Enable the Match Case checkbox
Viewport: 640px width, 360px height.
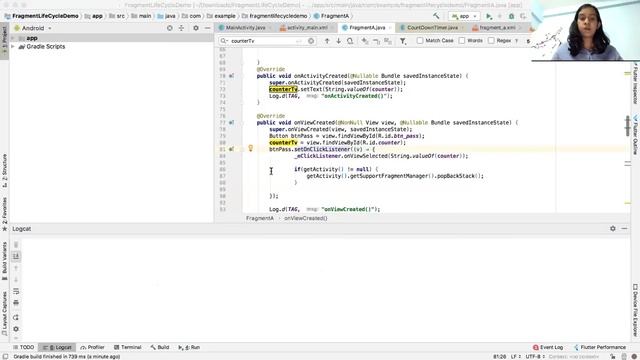pyautogui.click(x=420, y=41)
